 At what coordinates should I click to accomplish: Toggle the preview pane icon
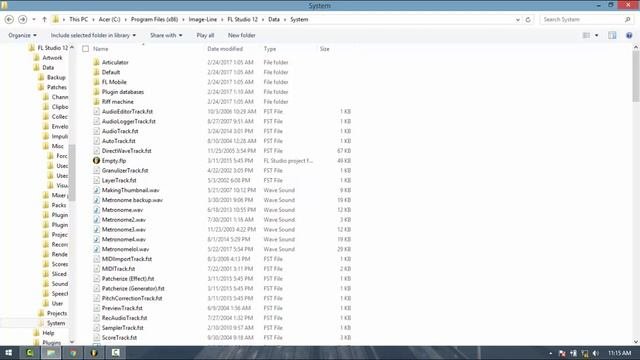(x=612, y=36)
